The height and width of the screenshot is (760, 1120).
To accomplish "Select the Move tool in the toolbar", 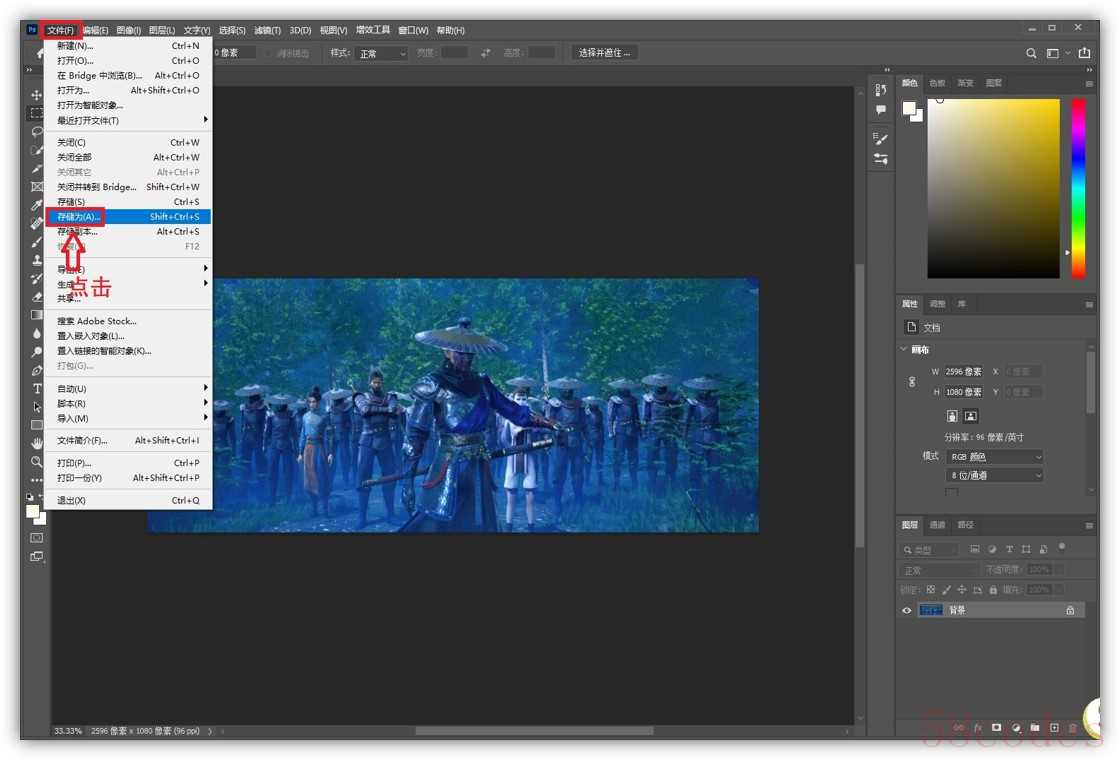I will (37, 95).
